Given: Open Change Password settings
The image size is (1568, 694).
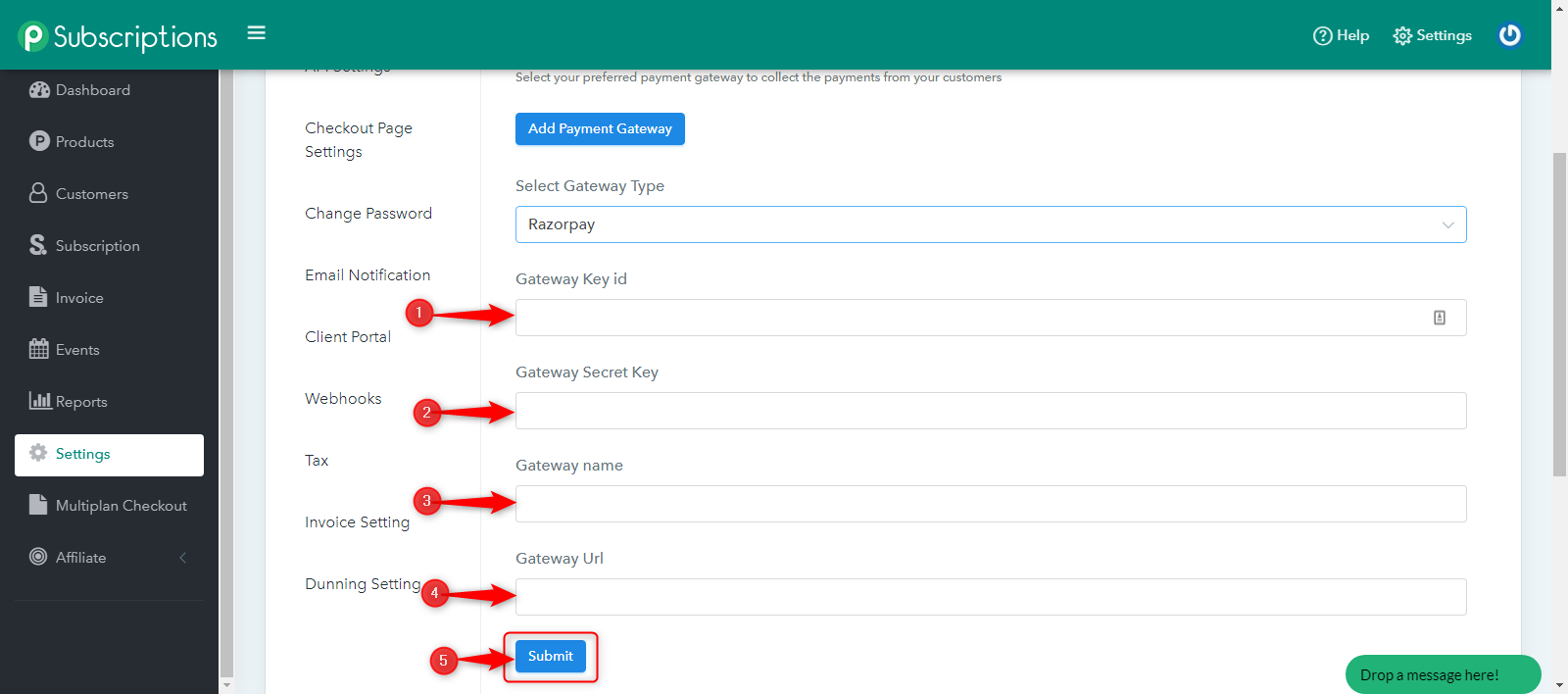Looking at the screenshot, I should click(x=368, y=214).
